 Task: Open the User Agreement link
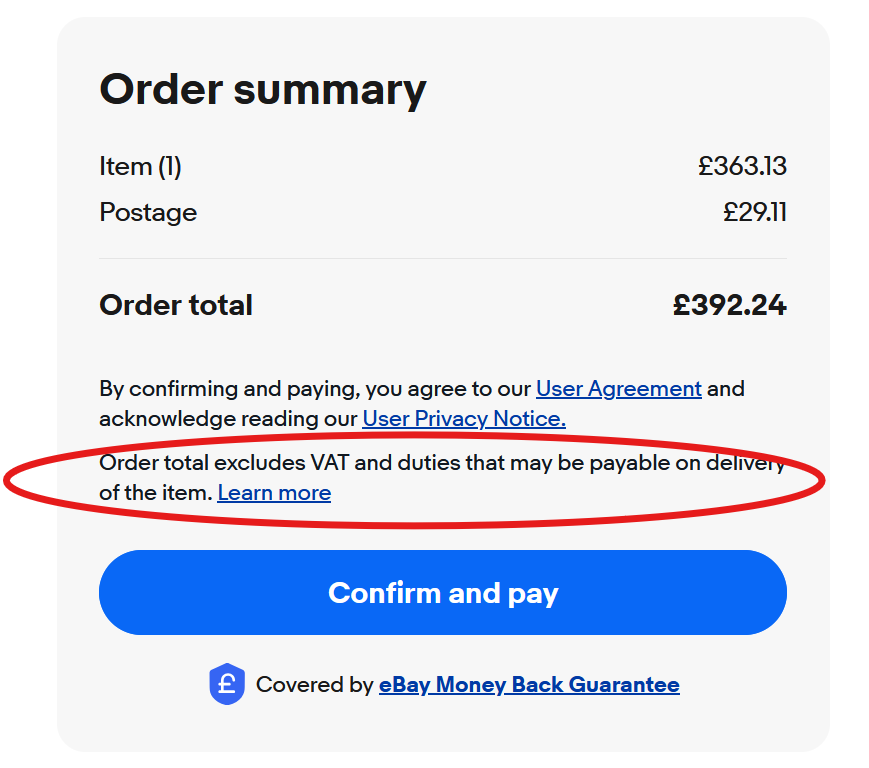pos(618,388)
